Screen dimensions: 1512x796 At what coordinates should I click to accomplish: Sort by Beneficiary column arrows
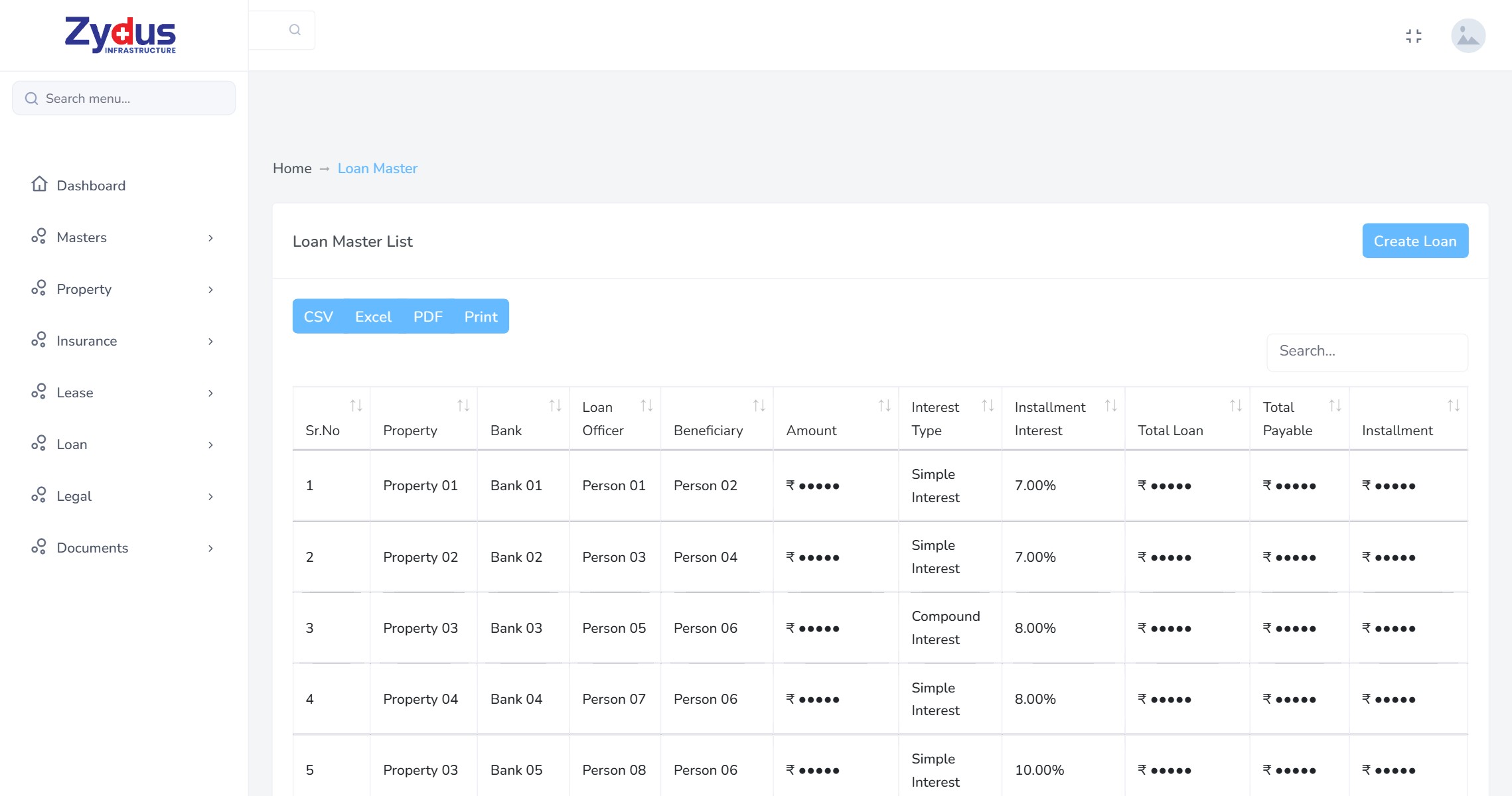[759, 405]
